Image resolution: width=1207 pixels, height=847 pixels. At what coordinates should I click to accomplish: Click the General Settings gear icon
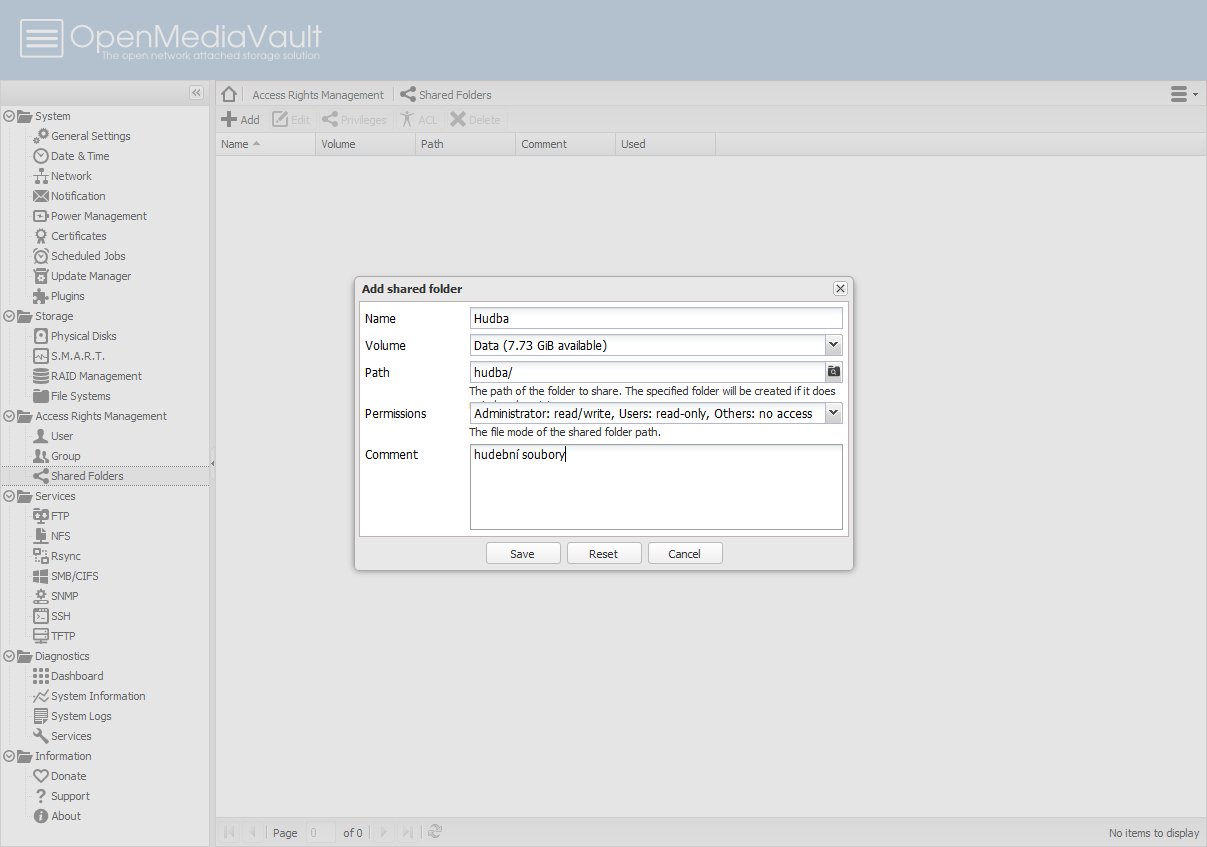41,136
